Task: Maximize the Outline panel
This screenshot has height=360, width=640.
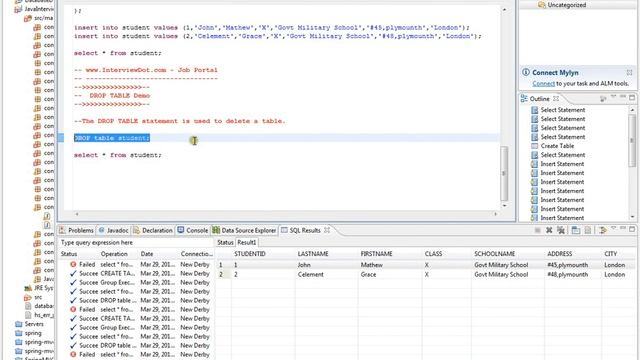Action: pyautogui.click(x=632, y=98)
